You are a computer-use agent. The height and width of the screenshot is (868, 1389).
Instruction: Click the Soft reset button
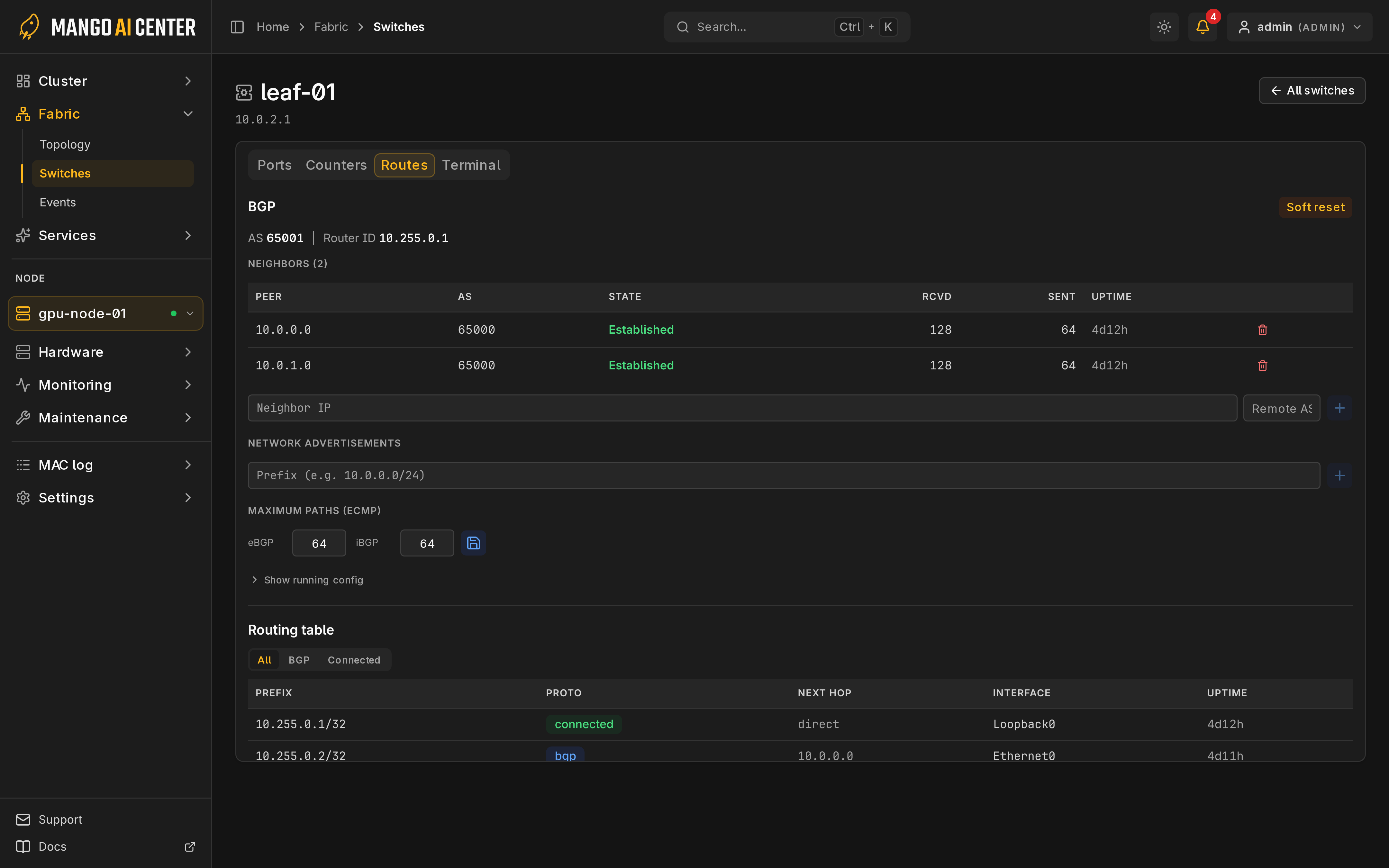(1316, 207)
